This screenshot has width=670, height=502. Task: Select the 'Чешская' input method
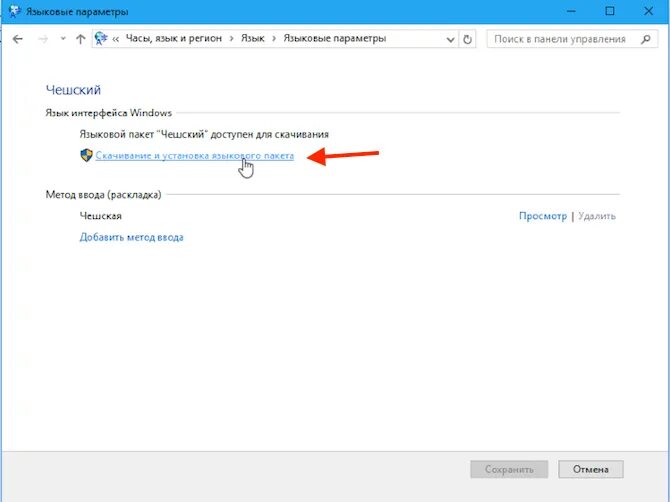(x=100, y=216)
